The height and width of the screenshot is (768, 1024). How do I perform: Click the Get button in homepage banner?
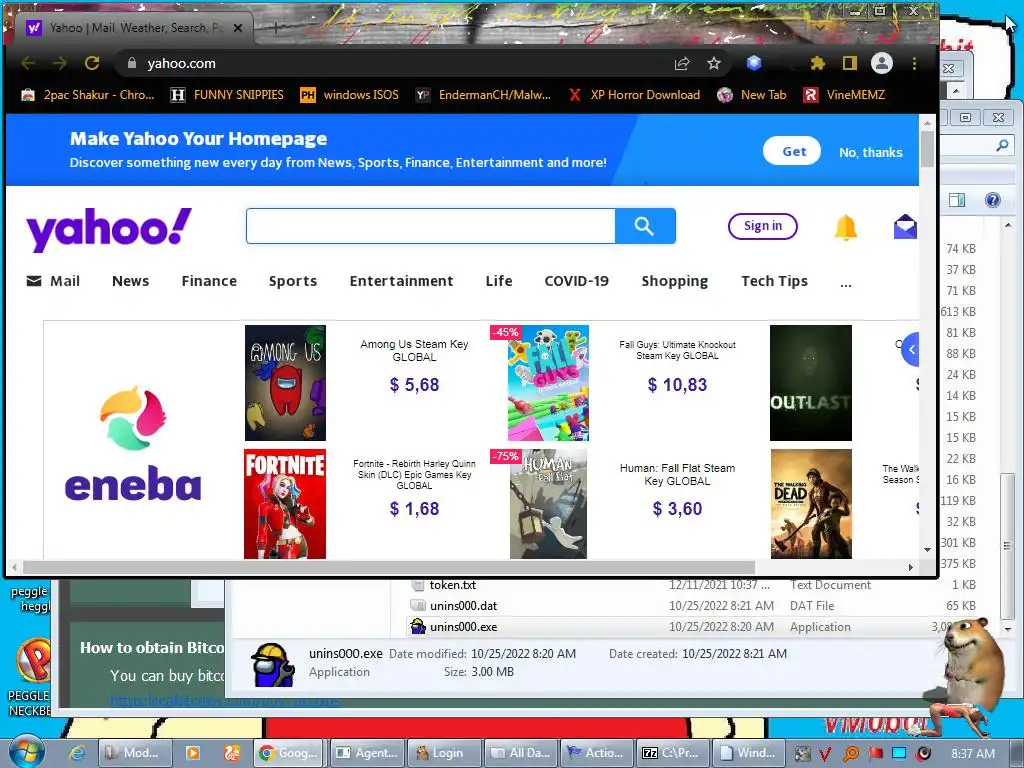pos(792,151)
